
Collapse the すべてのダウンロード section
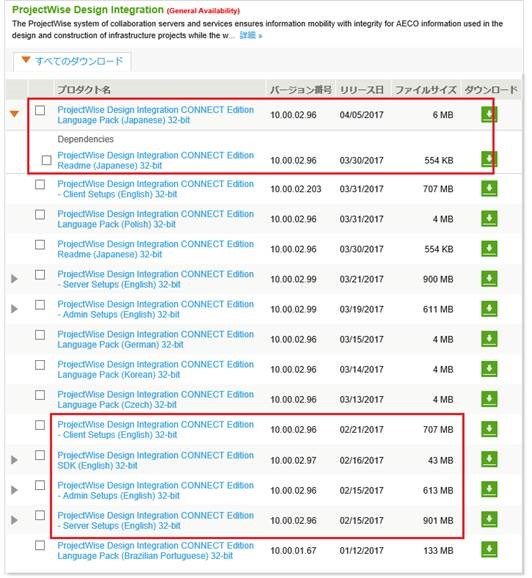tap(72, 61)
